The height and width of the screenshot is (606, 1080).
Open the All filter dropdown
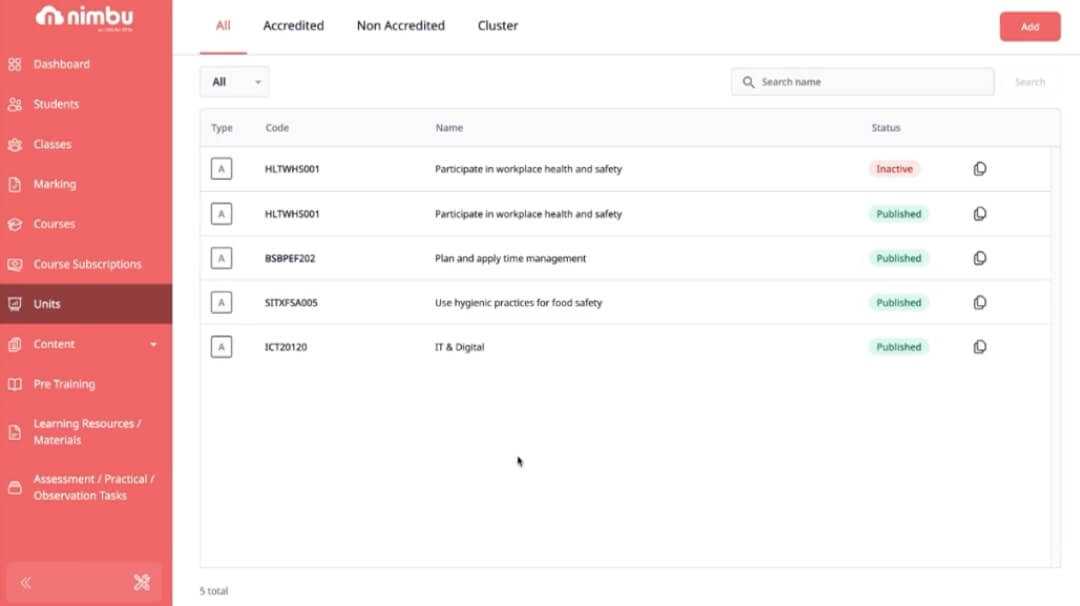click(x=234, y=81)
